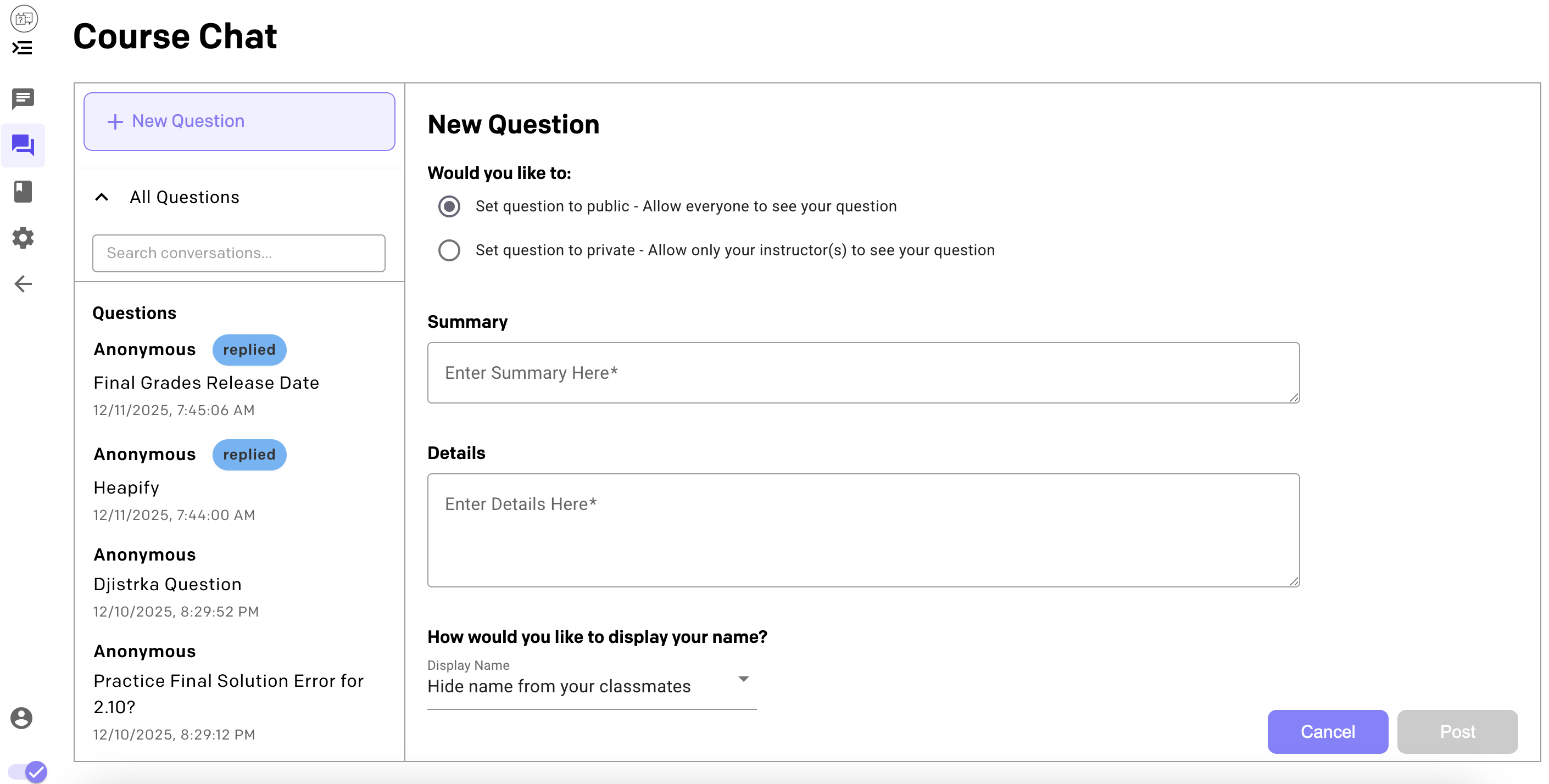Click the back arrow icon
Screen dimensions: 1549x784
click(x=23, y=284)
